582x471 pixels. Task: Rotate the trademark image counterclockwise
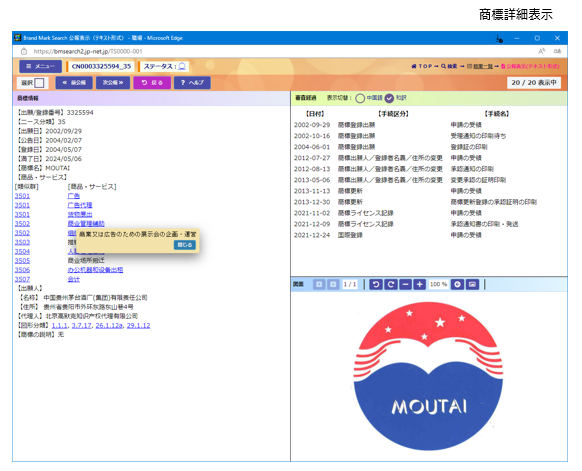pos(376,285)
